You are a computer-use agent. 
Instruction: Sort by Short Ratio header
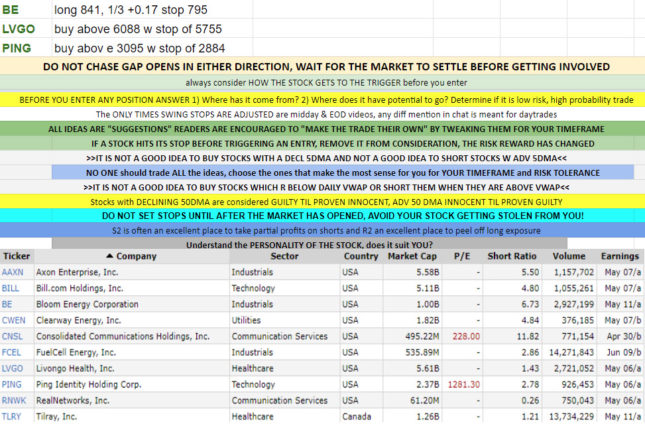pyautogui.click(x=512, y=256)
